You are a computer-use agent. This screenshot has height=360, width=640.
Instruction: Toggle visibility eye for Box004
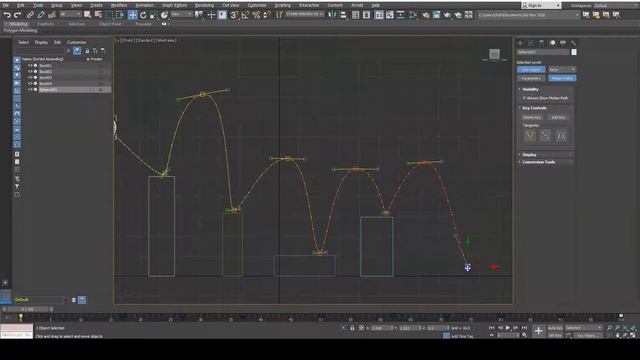(30, 83)
